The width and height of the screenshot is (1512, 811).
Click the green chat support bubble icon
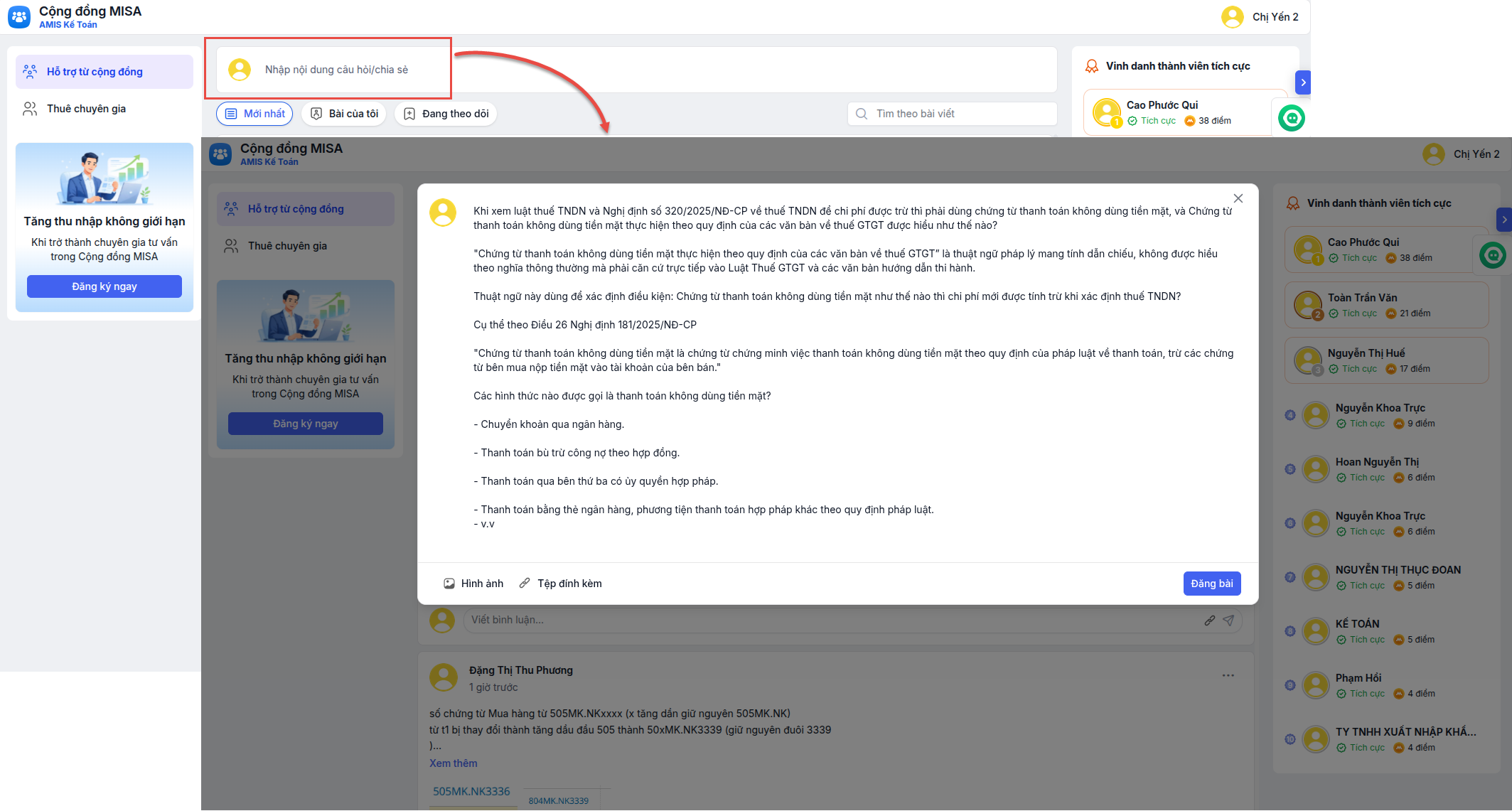tap(1291, 118)
